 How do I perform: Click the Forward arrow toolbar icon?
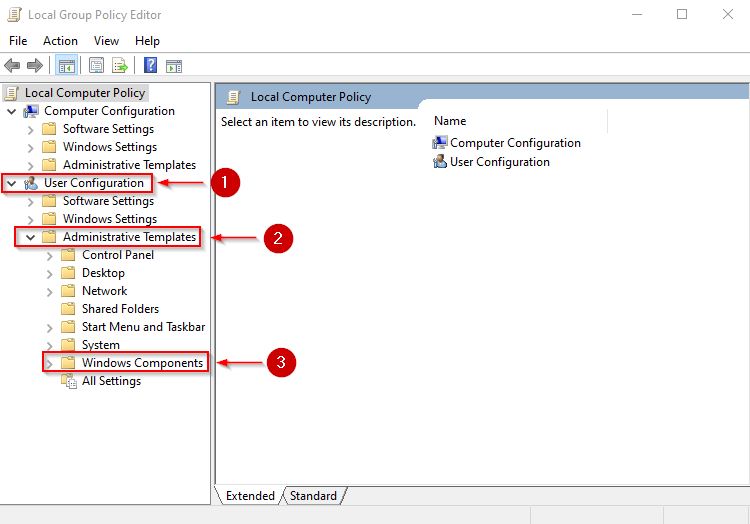[x=35, y=66]
